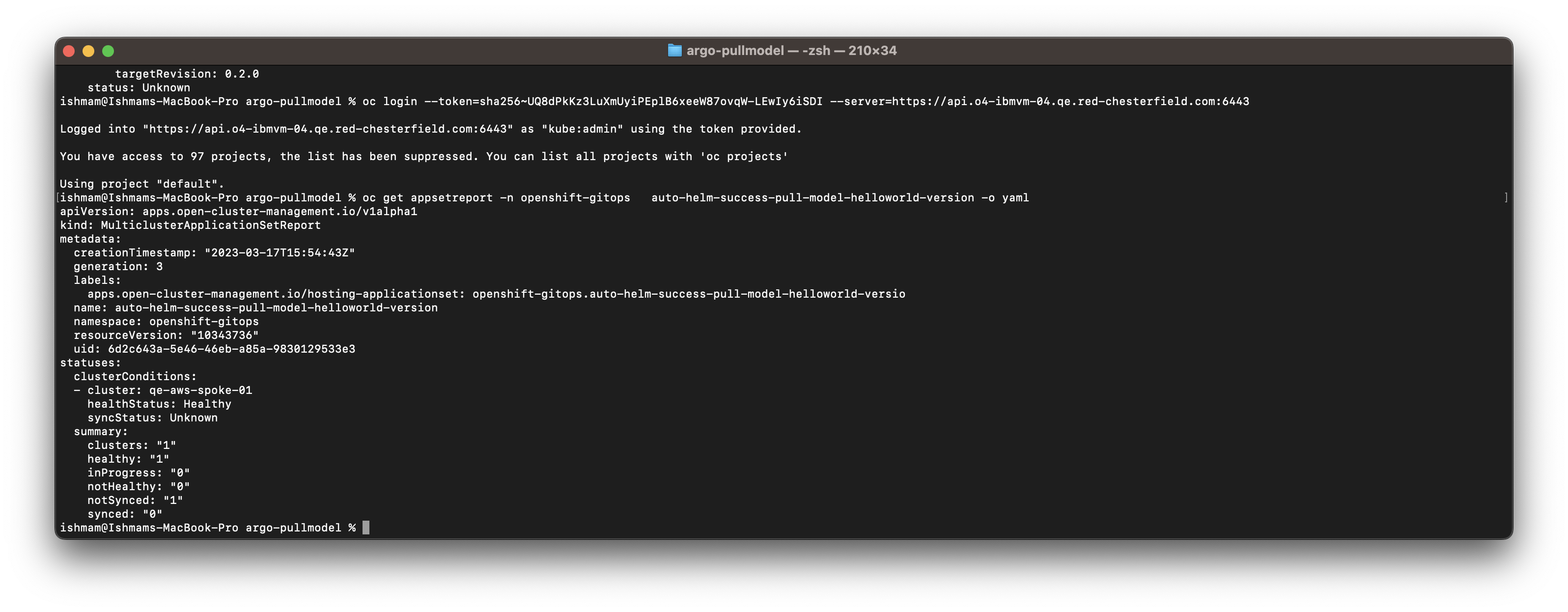The width and height of the screenshot is (1568, 612).
Task: Click the 'namespace: openshift-gitops' metadata line
Action: [166, 322]
